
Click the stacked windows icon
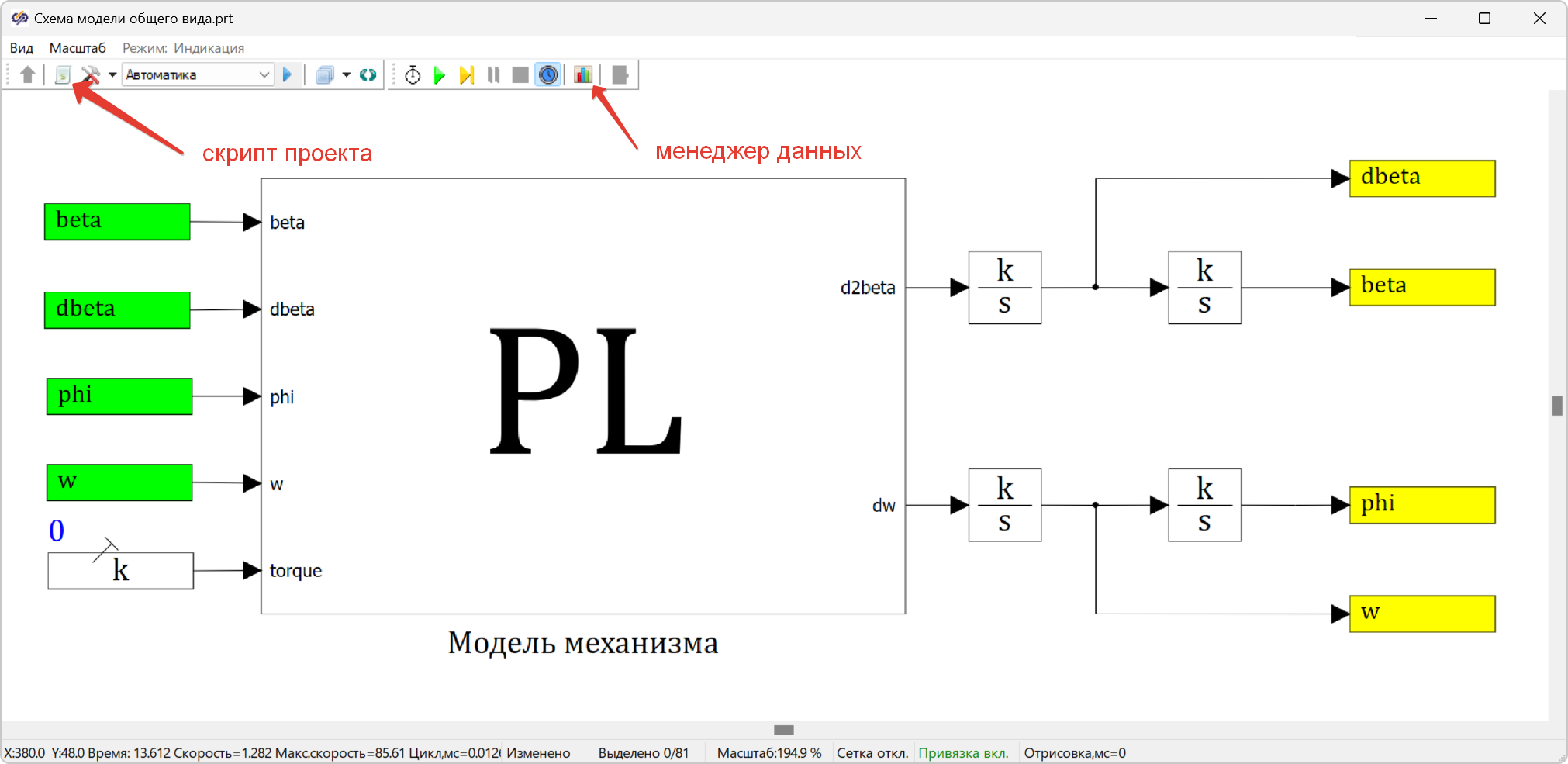point(325,74)
